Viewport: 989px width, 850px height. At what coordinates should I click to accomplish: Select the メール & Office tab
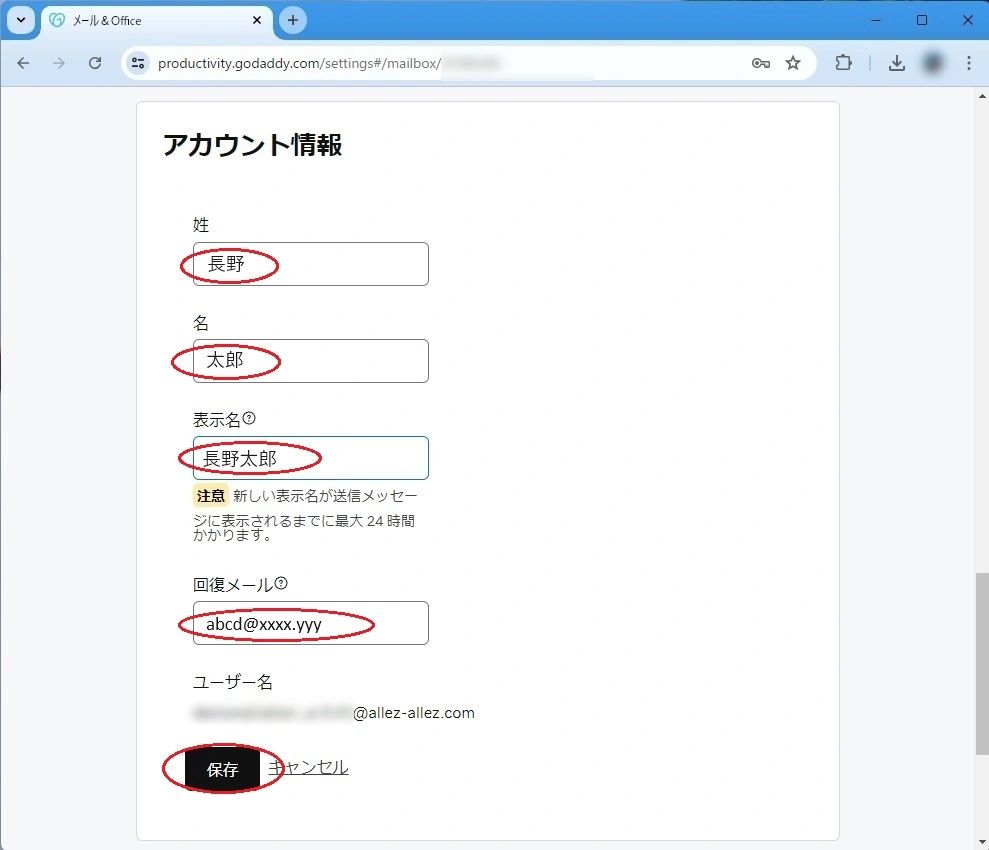pyautogui.click(x=140, y=20)
